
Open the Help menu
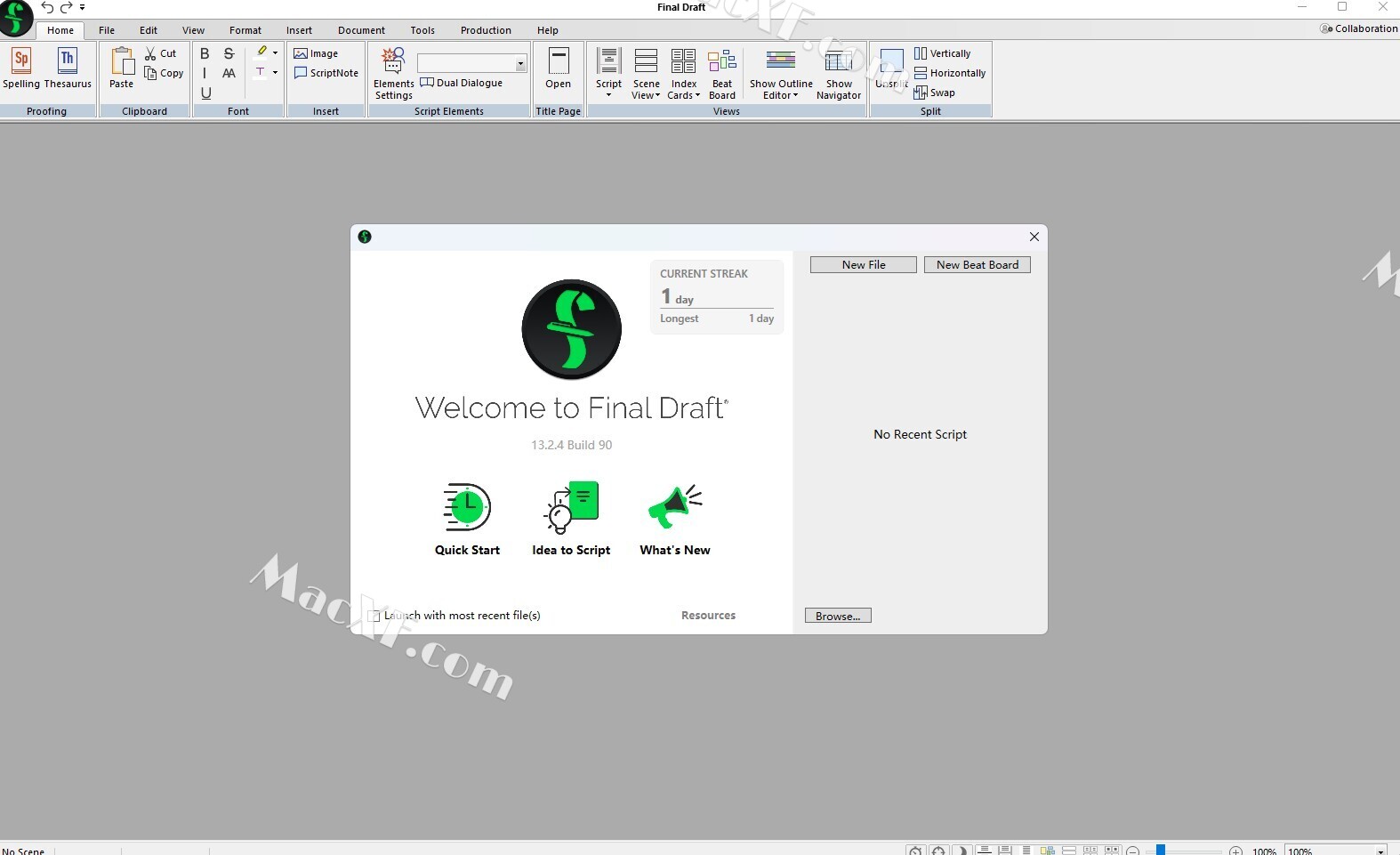[548, 30]
